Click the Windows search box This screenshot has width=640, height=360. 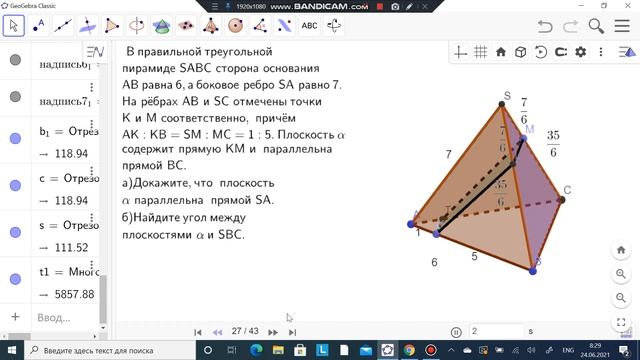click(x=110, y=350)
